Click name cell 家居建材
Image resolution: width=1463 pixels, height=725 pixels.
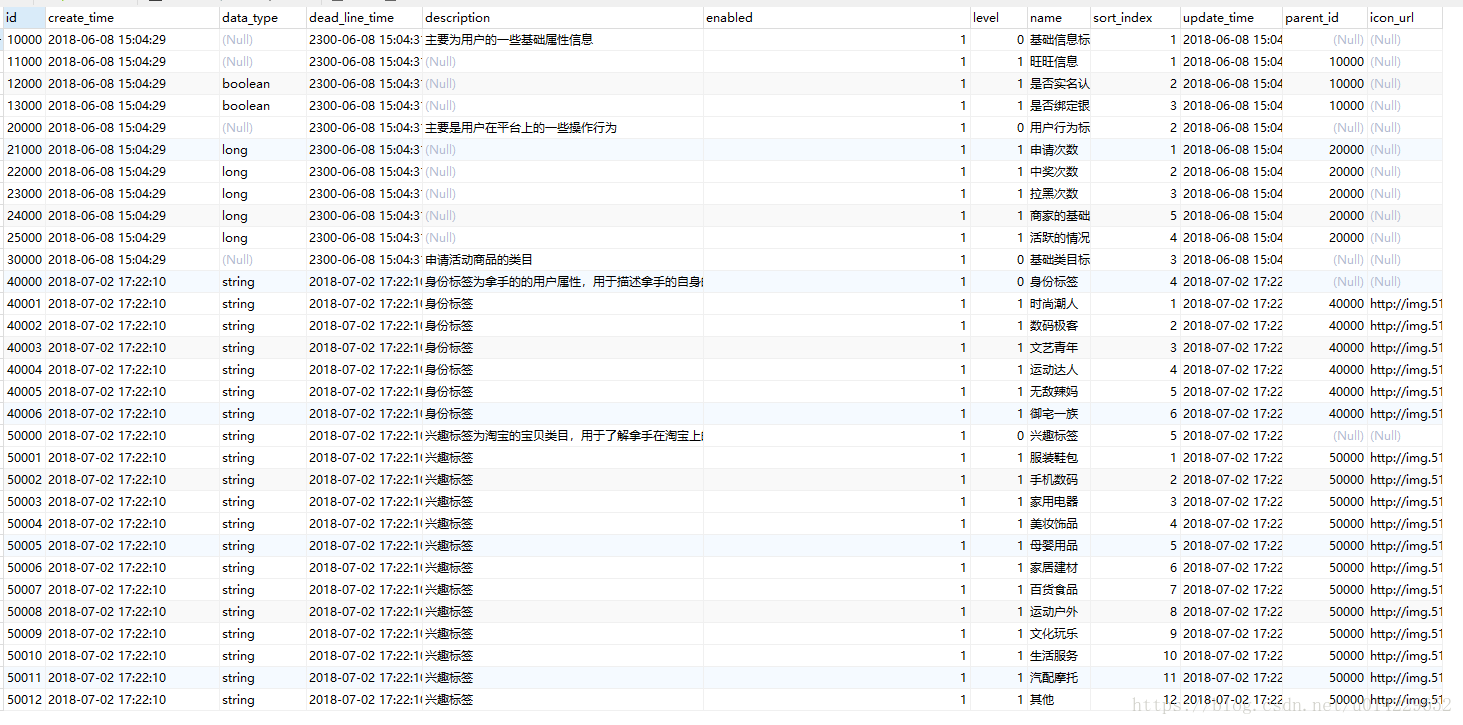[x=1059, y=568]
